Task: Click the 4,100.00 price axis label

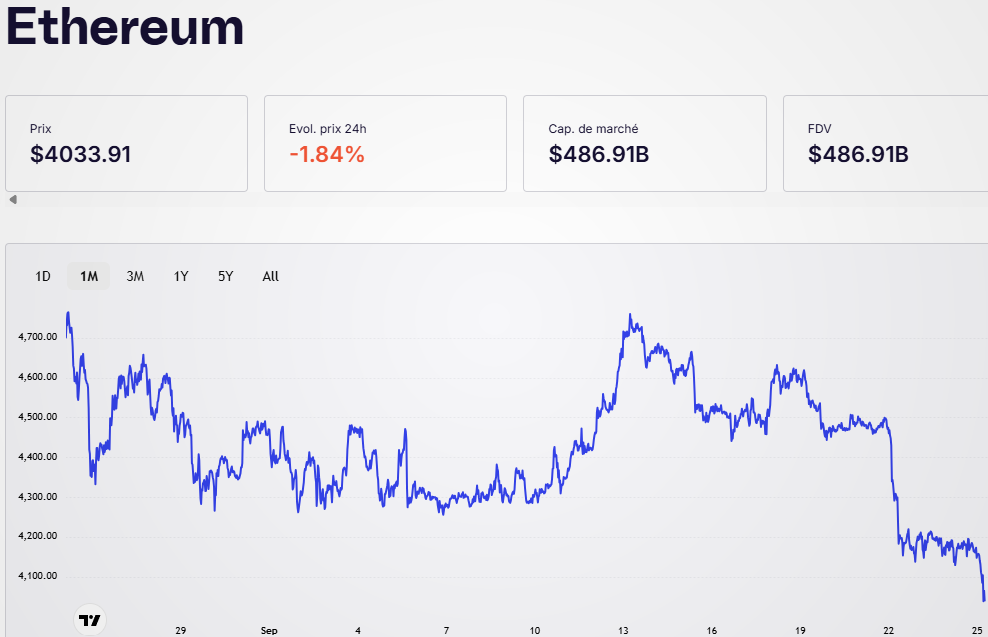Action: (37, 576)
